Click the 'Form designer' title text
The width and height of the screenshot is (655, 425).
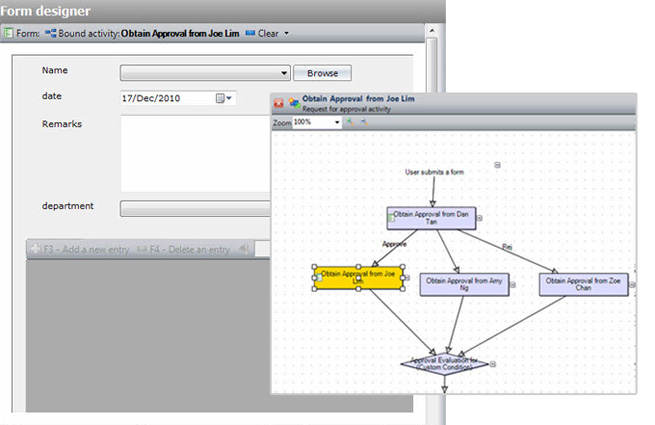pos(45,11)
